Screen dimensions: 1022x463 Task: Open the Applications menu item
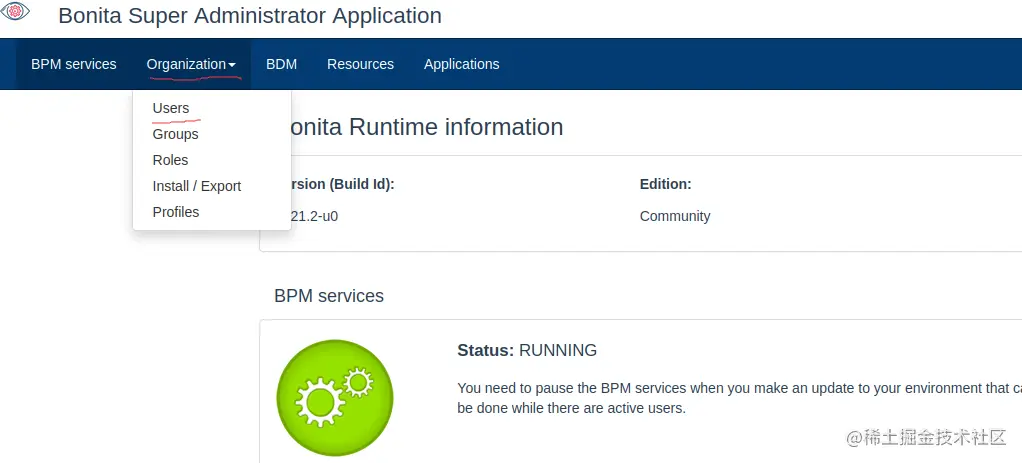coord(461,64)
